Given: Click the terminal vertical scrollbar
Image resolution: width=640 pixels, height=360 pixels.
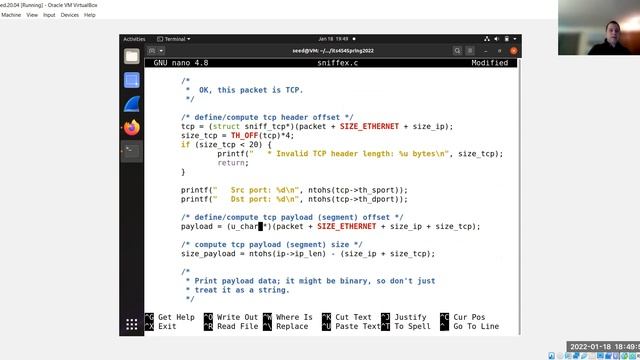Looking at the screenshot, I should click(519, 196).
